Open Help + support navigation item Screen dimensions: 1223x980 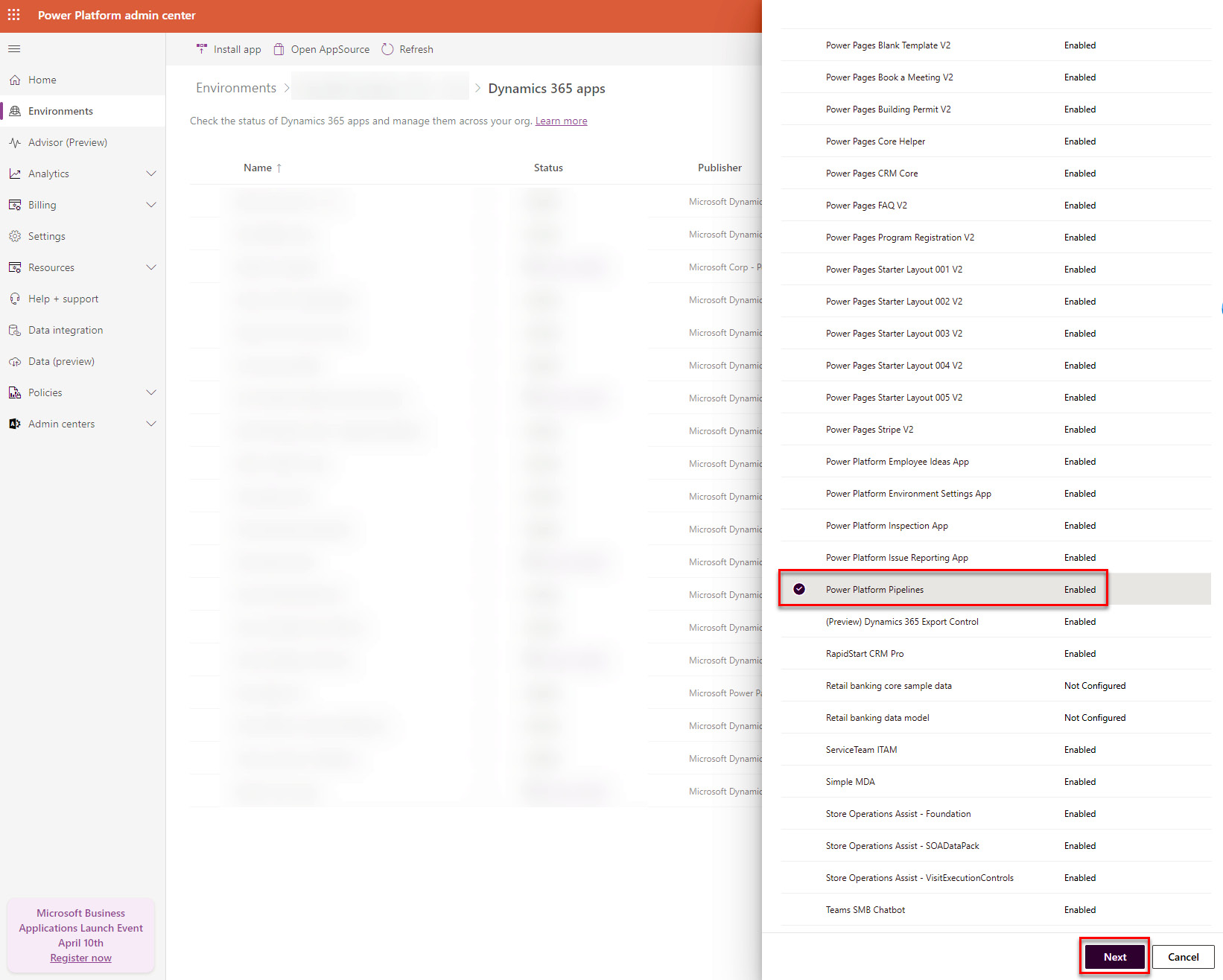coord(83,299)
